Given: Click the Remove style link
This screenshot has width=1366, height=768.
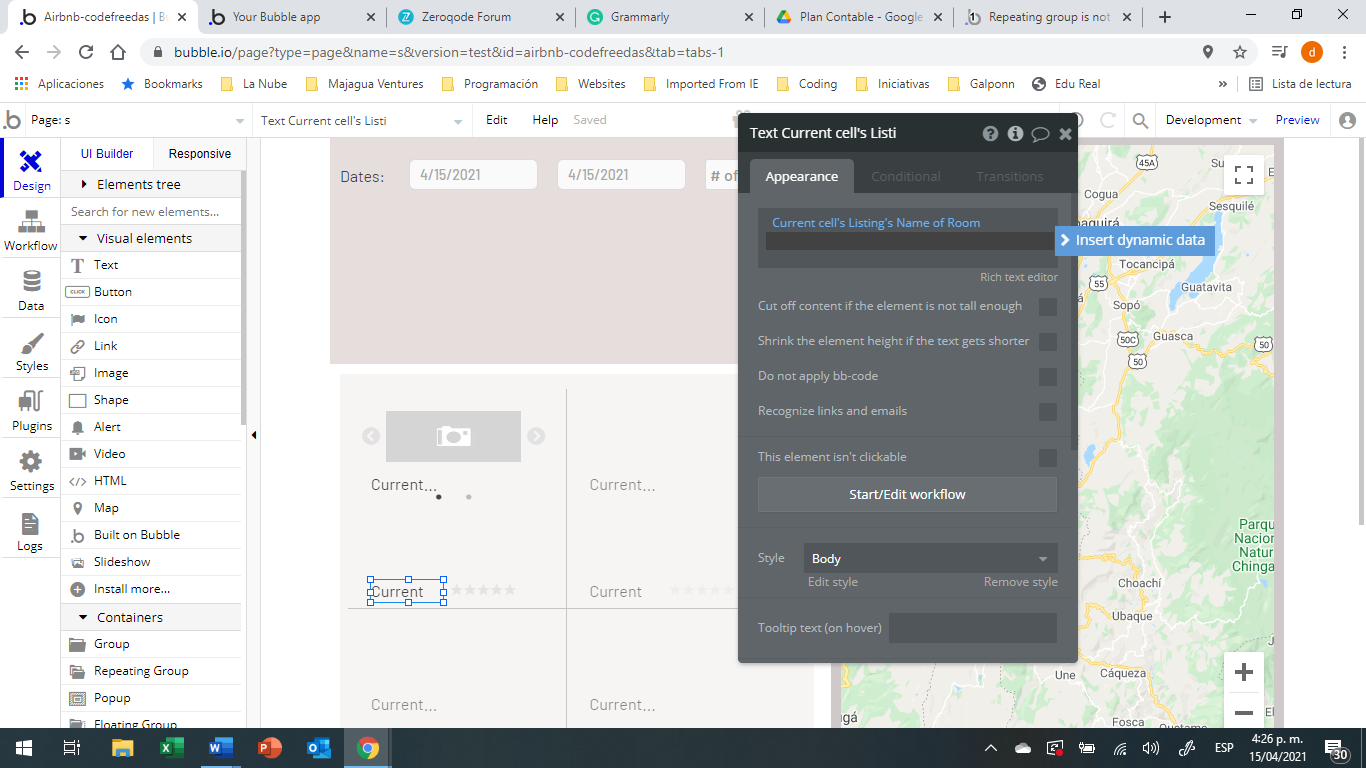Looking at the screenshot, I should [1021, 582].
